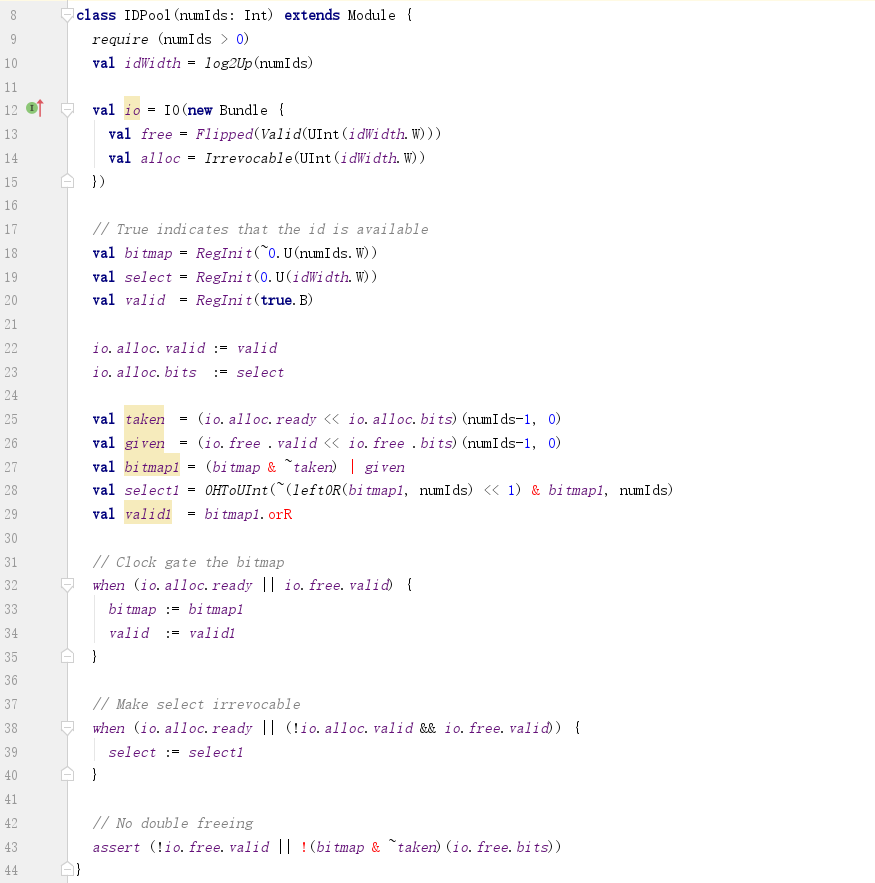The image size is (875, 883).
Task: Click the 'assert' call on line 43
Action: click(x=116, y=848)
